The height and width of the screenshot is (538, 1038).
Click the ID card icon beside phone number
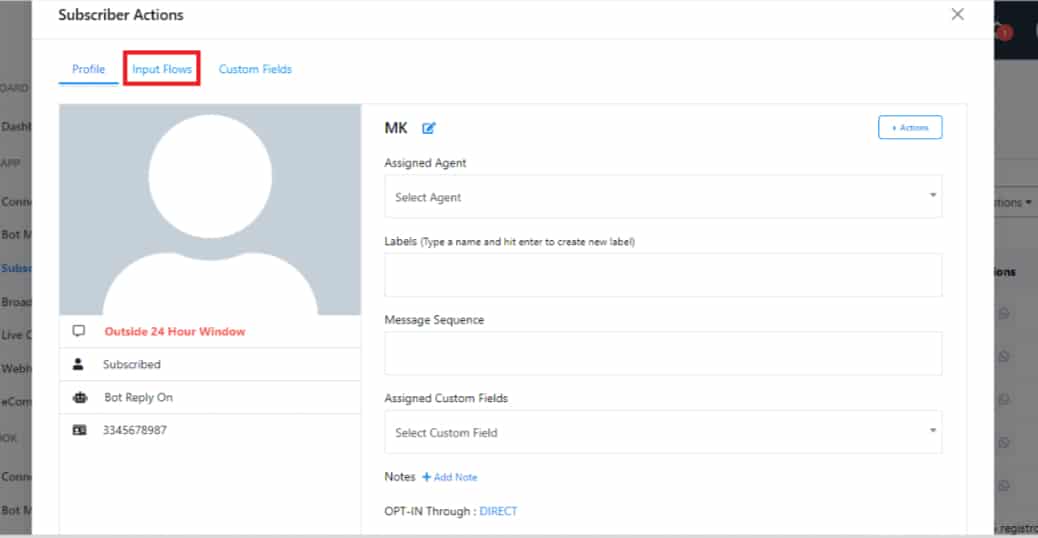[x=80, y=429]
